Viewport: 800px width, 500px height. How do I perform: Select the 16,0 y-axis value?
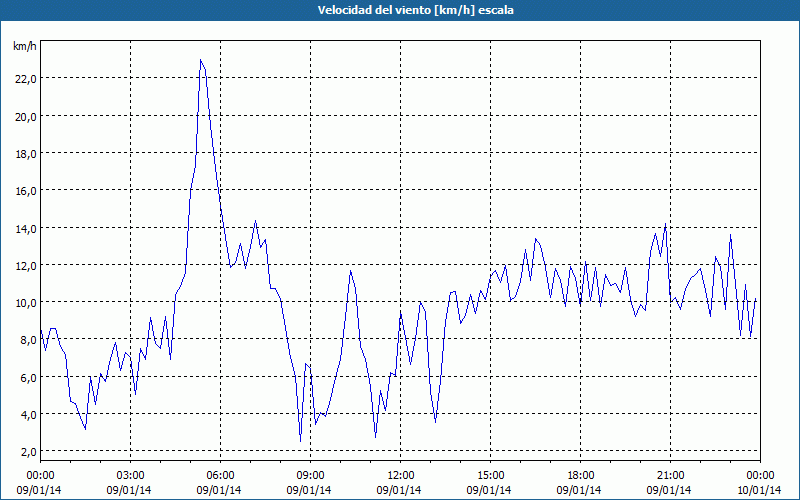[x=26, y=191]
